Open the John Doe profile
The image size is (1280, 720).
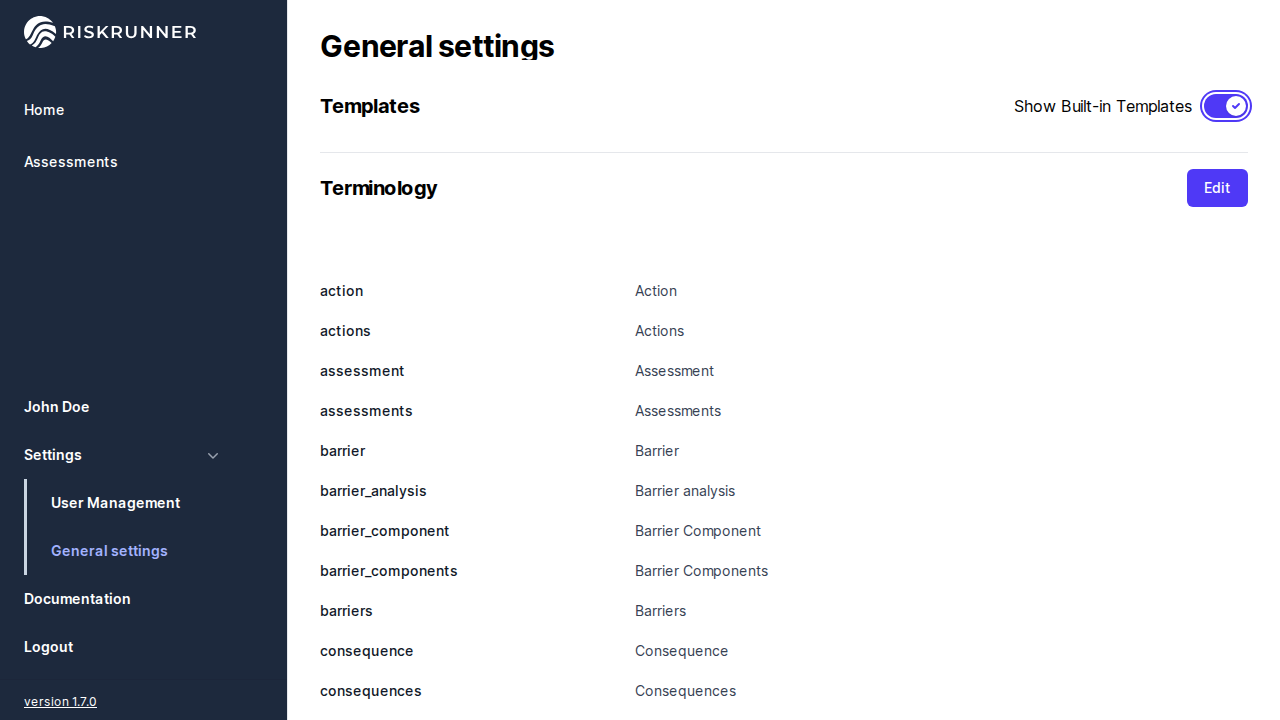coord(57,407)
